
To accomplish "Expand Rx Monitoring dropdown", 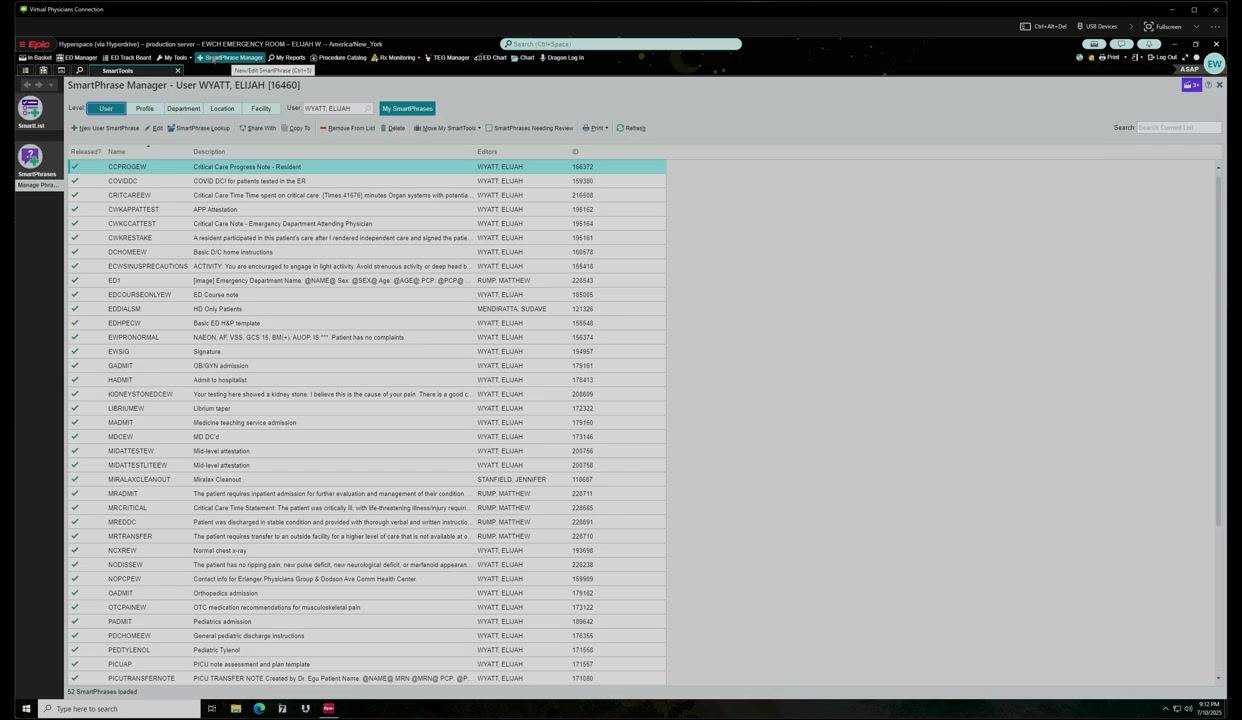I will pyautogui.click(x=396, y=58).
